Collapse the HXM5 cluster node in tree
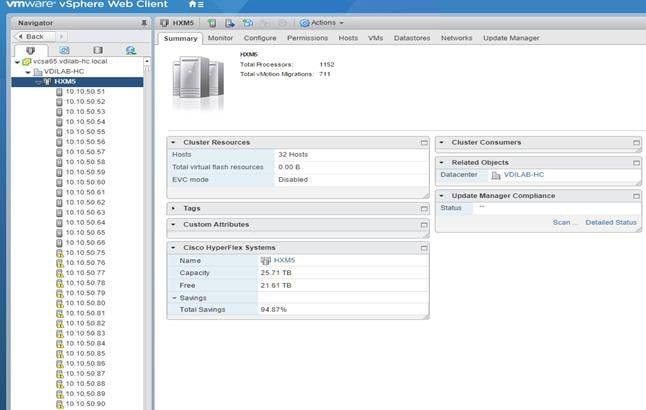The height and width of the screenshot is (410, 646). tap(38, 82)
